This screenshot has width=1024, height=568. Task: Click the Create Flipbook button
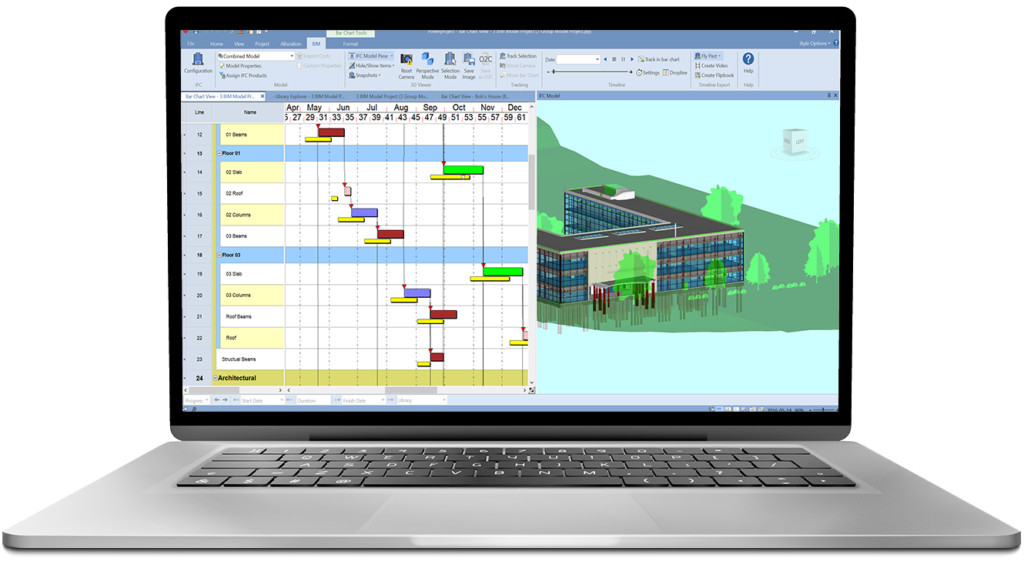(x=715, y=75)
